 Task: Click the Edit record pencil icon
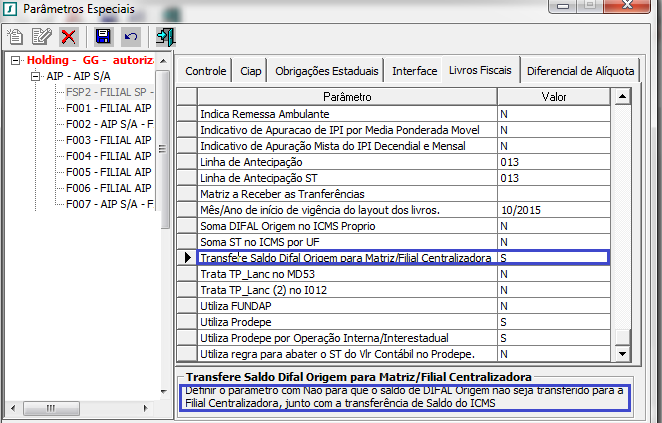point(42,37)
